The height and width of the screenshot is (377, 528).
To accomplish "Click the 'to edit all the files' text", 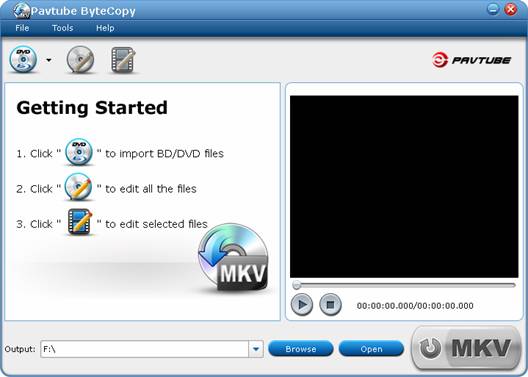I will [151, 189].
